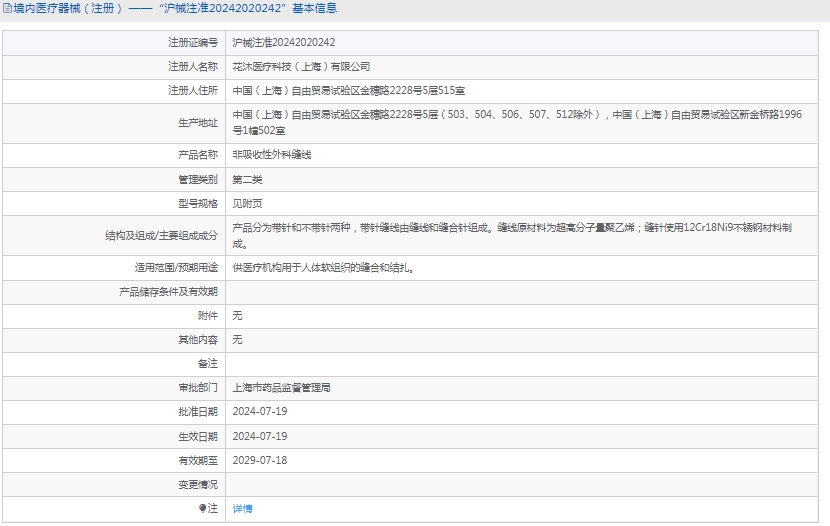
Task: Click the 适用范围 intended use text
Action: tap(322, 268)
